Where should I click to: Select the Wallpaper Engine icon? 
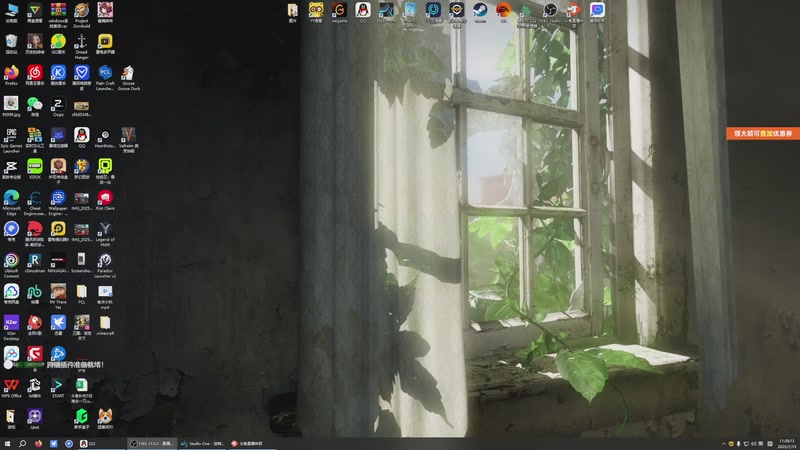58,202
